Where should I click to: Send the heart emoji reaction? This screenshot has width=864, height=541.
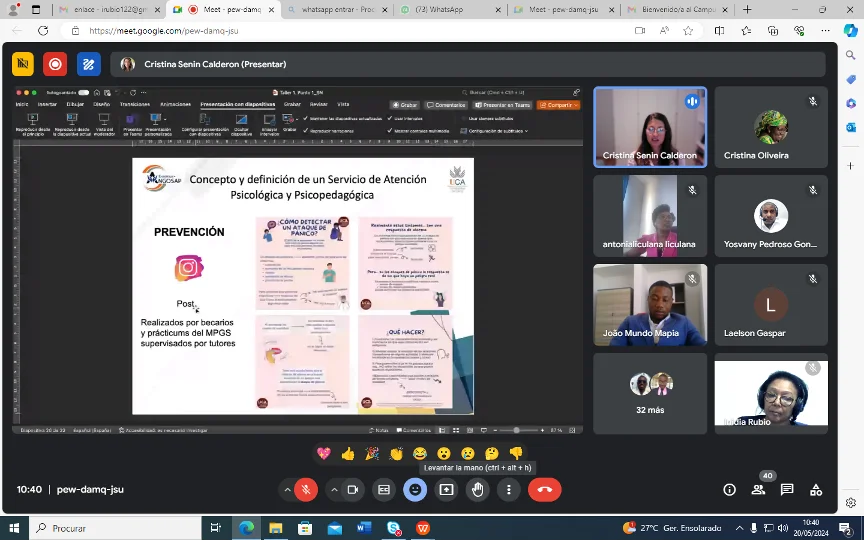(x=324, y=454)
